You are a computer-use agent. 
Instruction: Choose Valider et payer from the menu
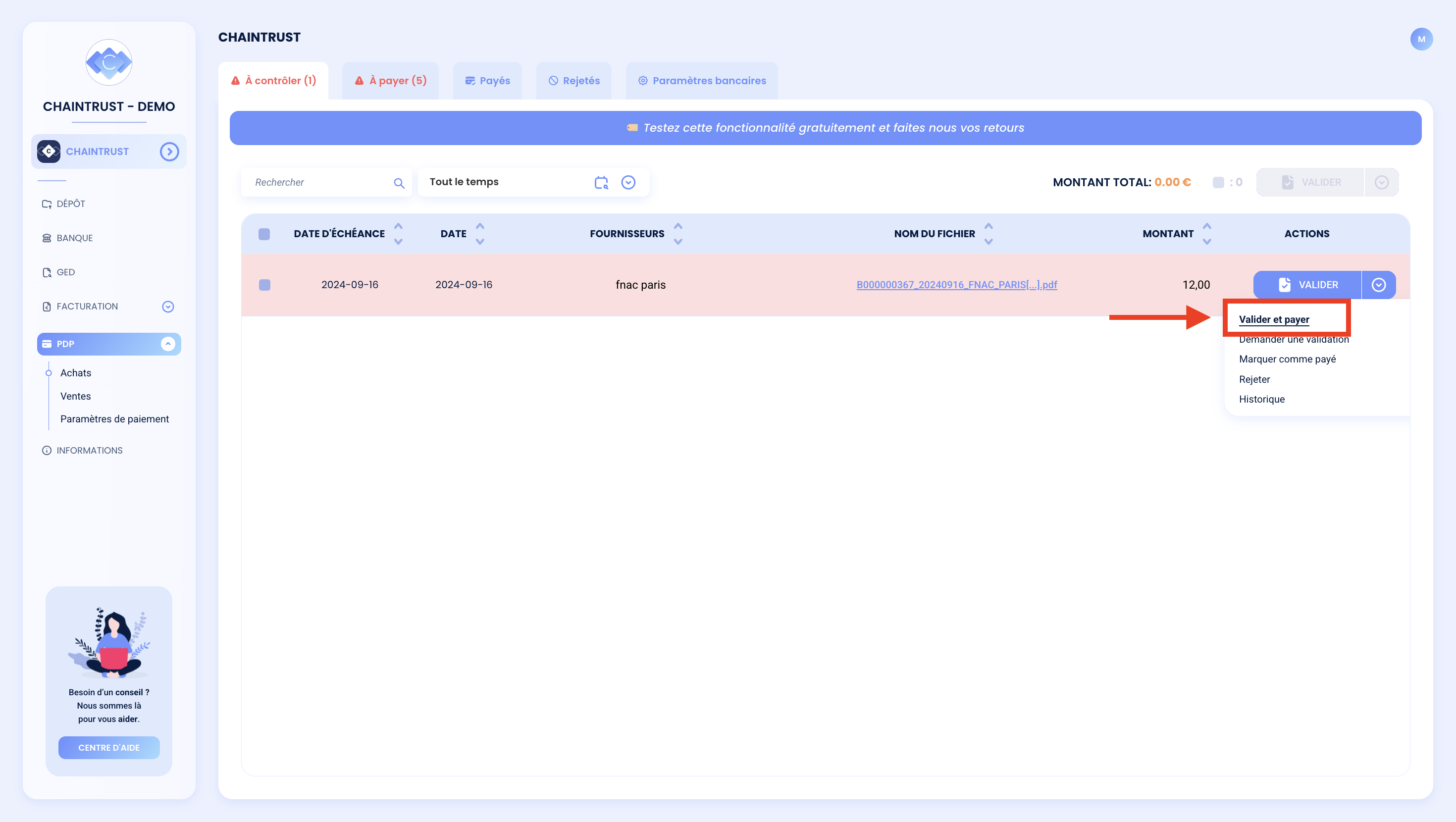click(1273, 319)
